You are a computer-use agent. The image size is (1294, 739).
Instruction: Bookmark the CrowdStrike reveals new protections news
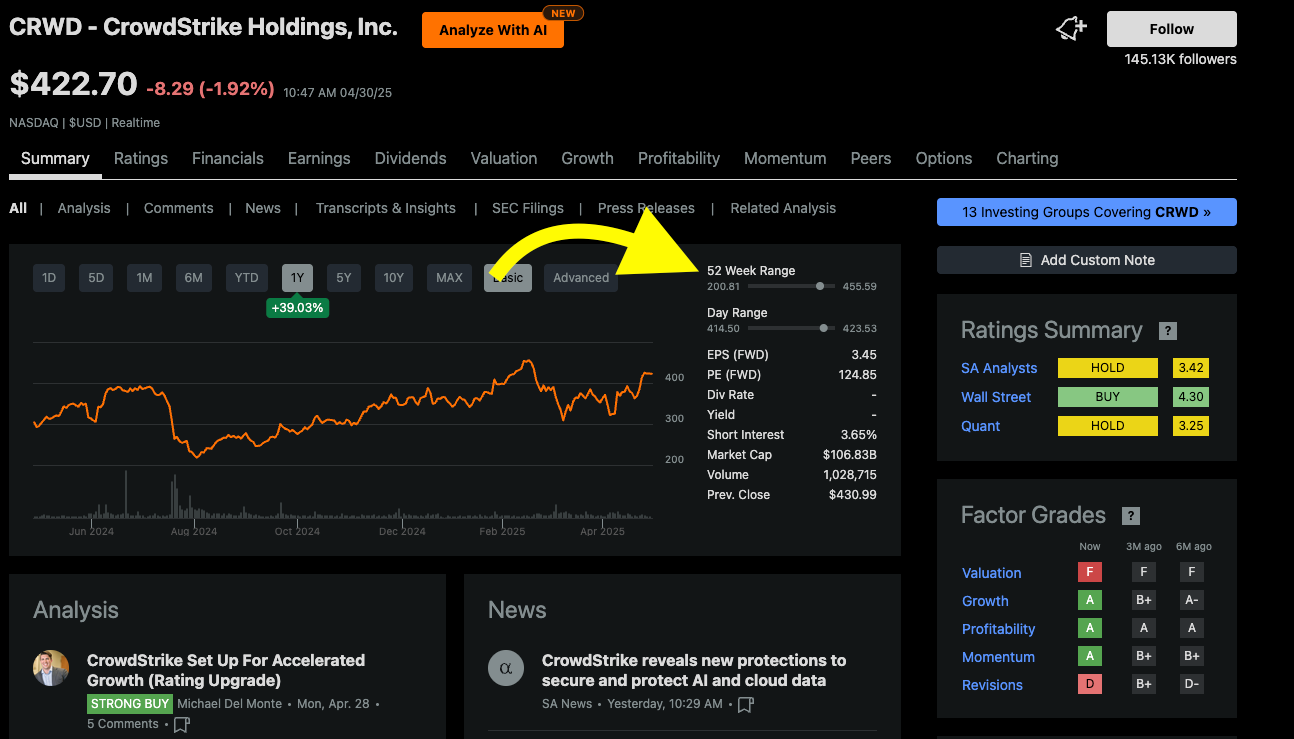coord(745,704)
